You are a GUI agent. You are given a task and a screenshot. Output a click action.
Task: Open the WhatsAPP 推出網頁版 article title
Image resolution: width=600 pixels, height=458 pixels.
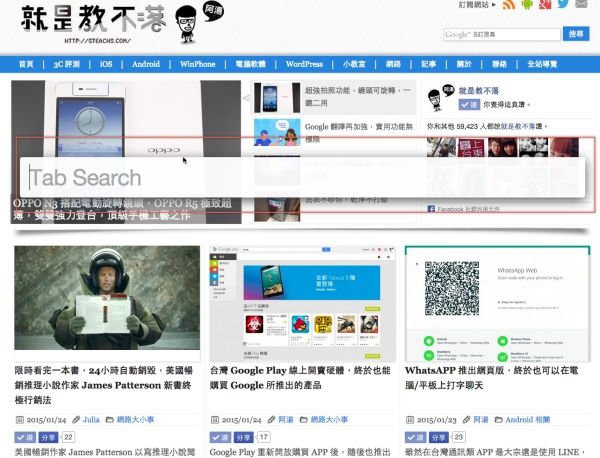(x=491, y=378)
